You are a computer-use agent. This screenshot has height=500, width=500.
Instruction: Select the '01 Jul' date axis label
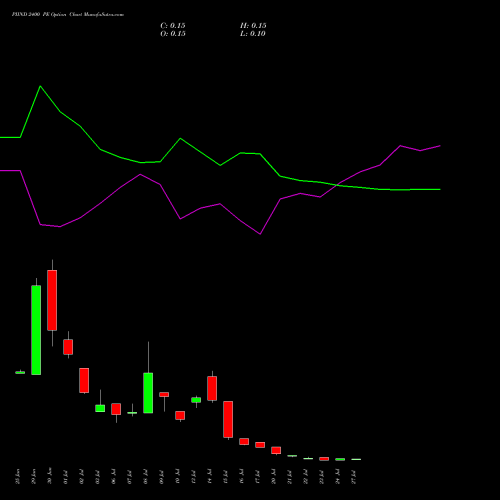[66, 477]
